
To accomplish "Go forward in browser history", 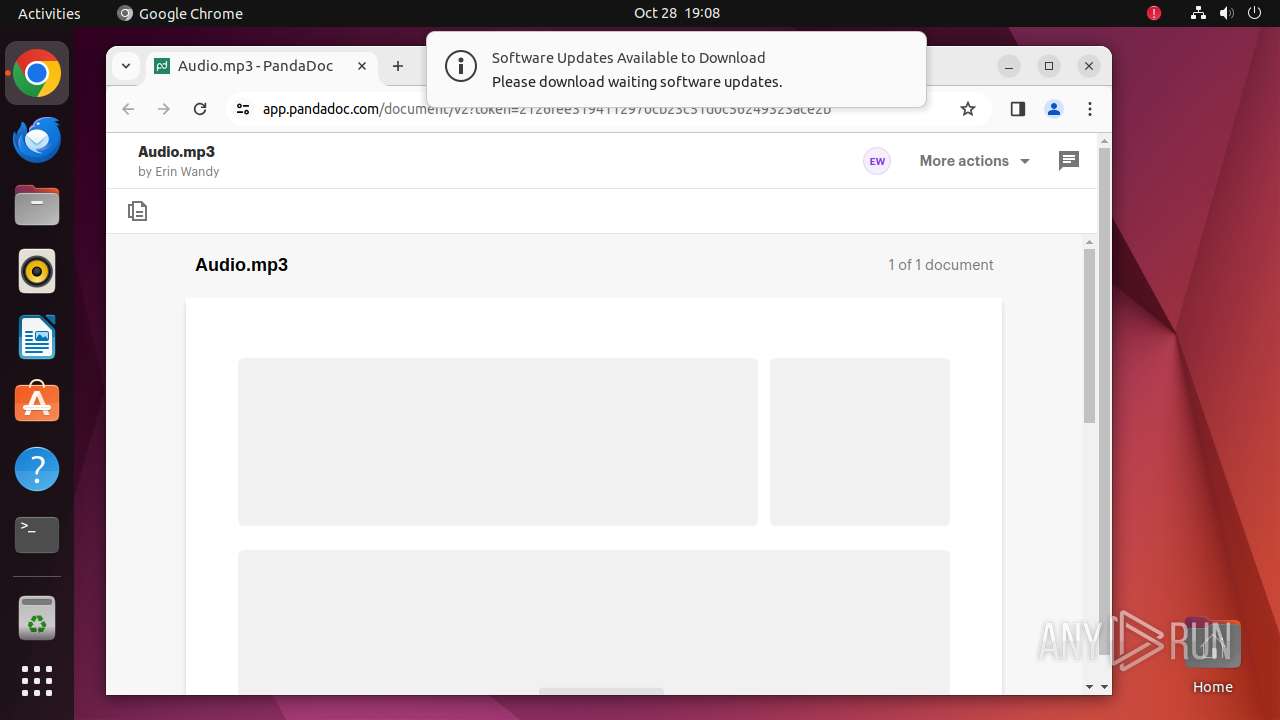I will (x=164, y=109).
